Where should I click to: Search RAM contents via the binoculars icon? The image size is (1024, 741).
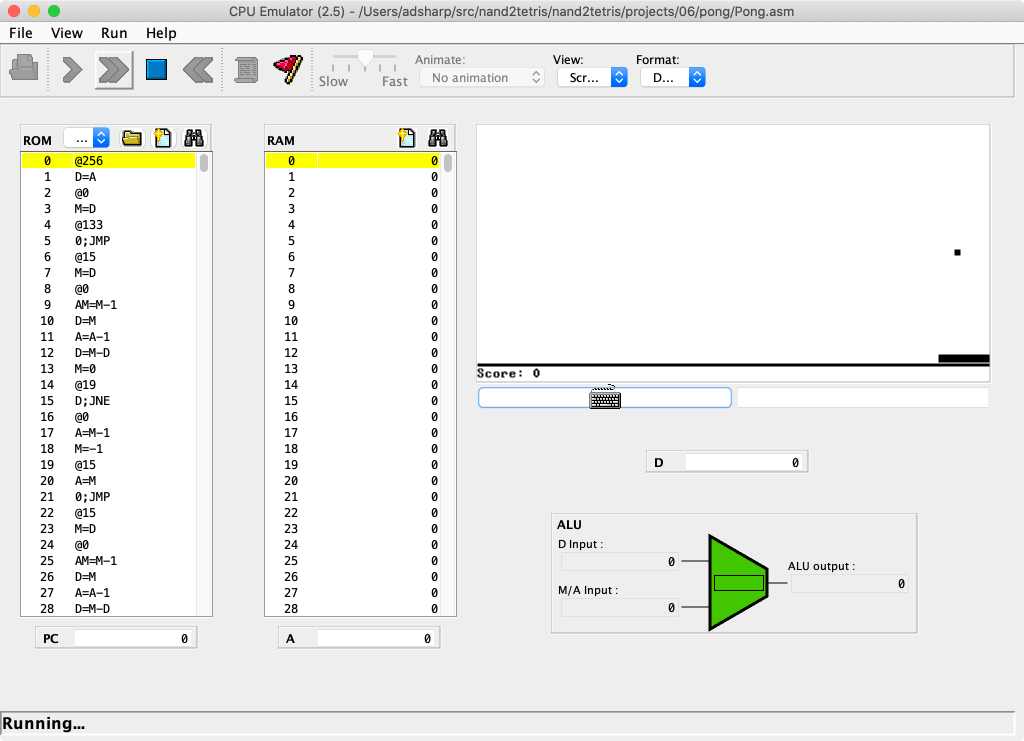tap(437, 138)
